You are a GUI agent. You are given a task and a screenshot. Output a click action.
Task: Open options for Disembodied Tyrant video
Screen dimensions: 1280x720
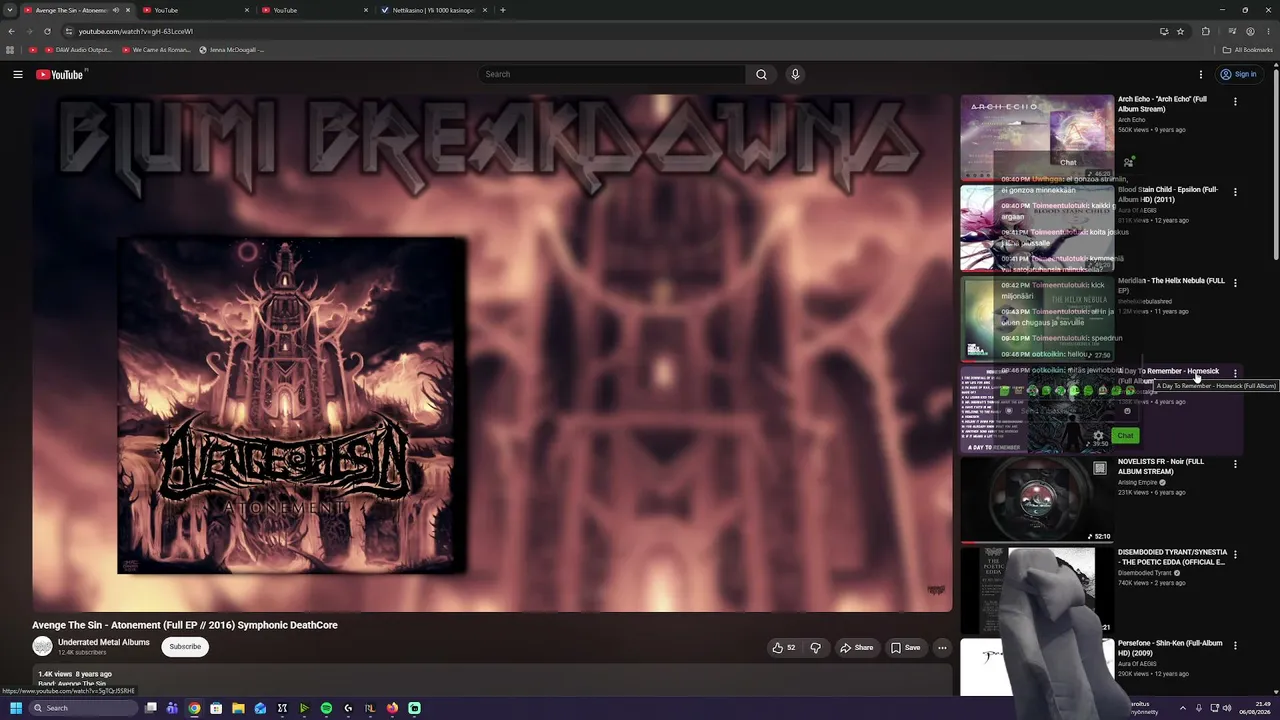point(1235,555)
